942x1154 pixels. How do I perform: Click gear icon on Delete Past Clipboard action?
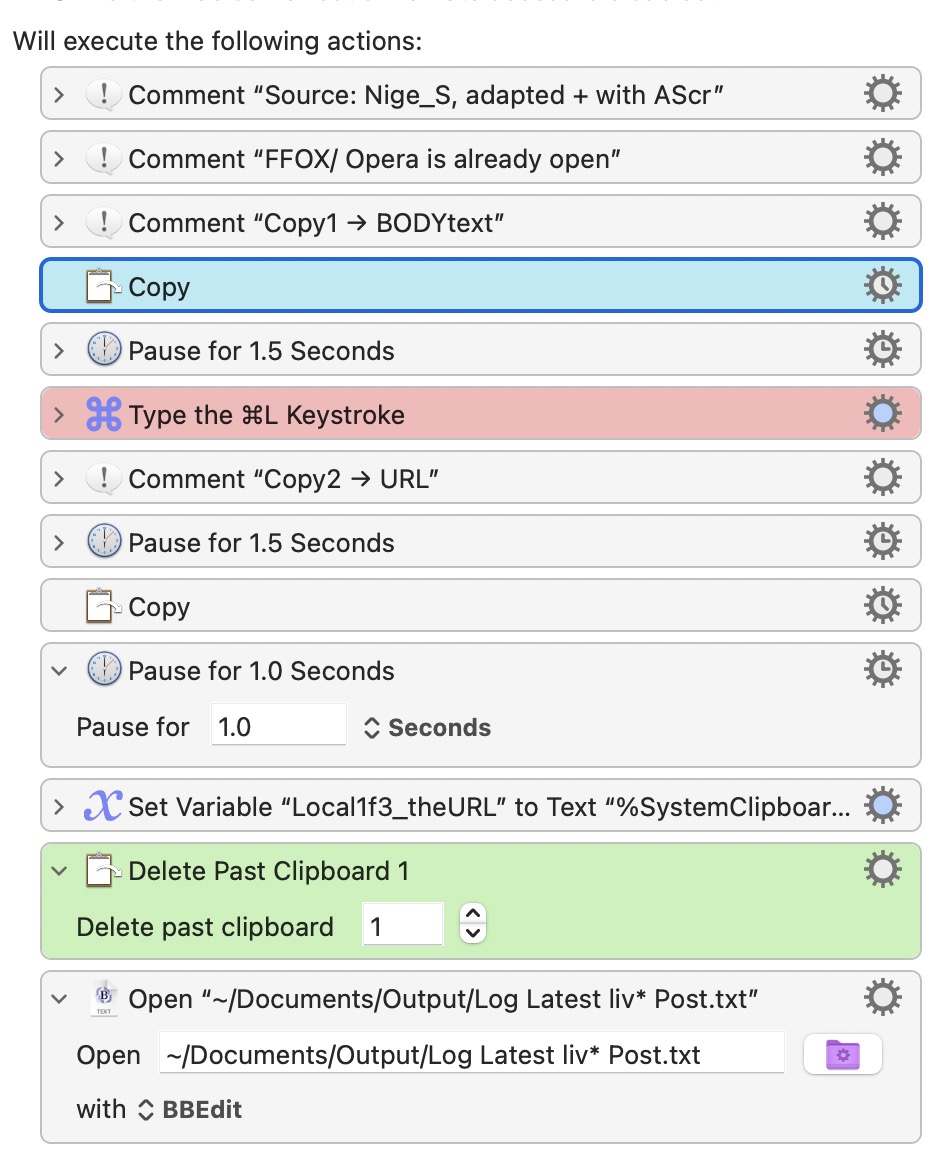[881, 871]
